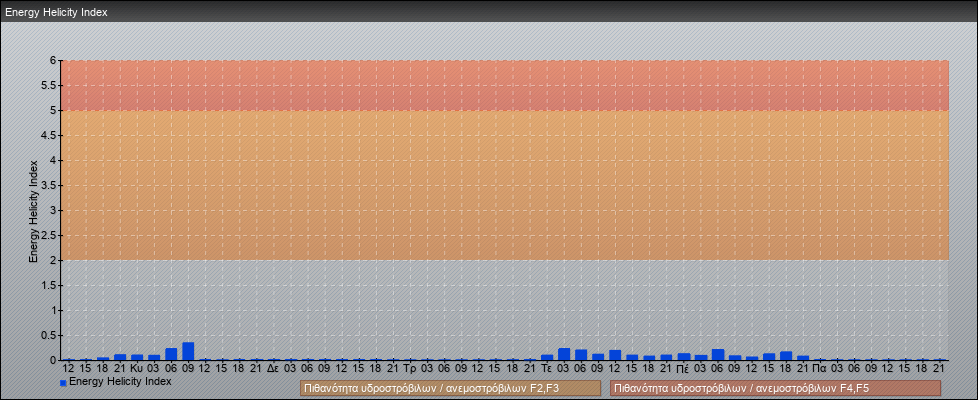This screenshot has height=400, width=978.
Task: Click the tallest blue bar in the chart
Action: point(188,351)
